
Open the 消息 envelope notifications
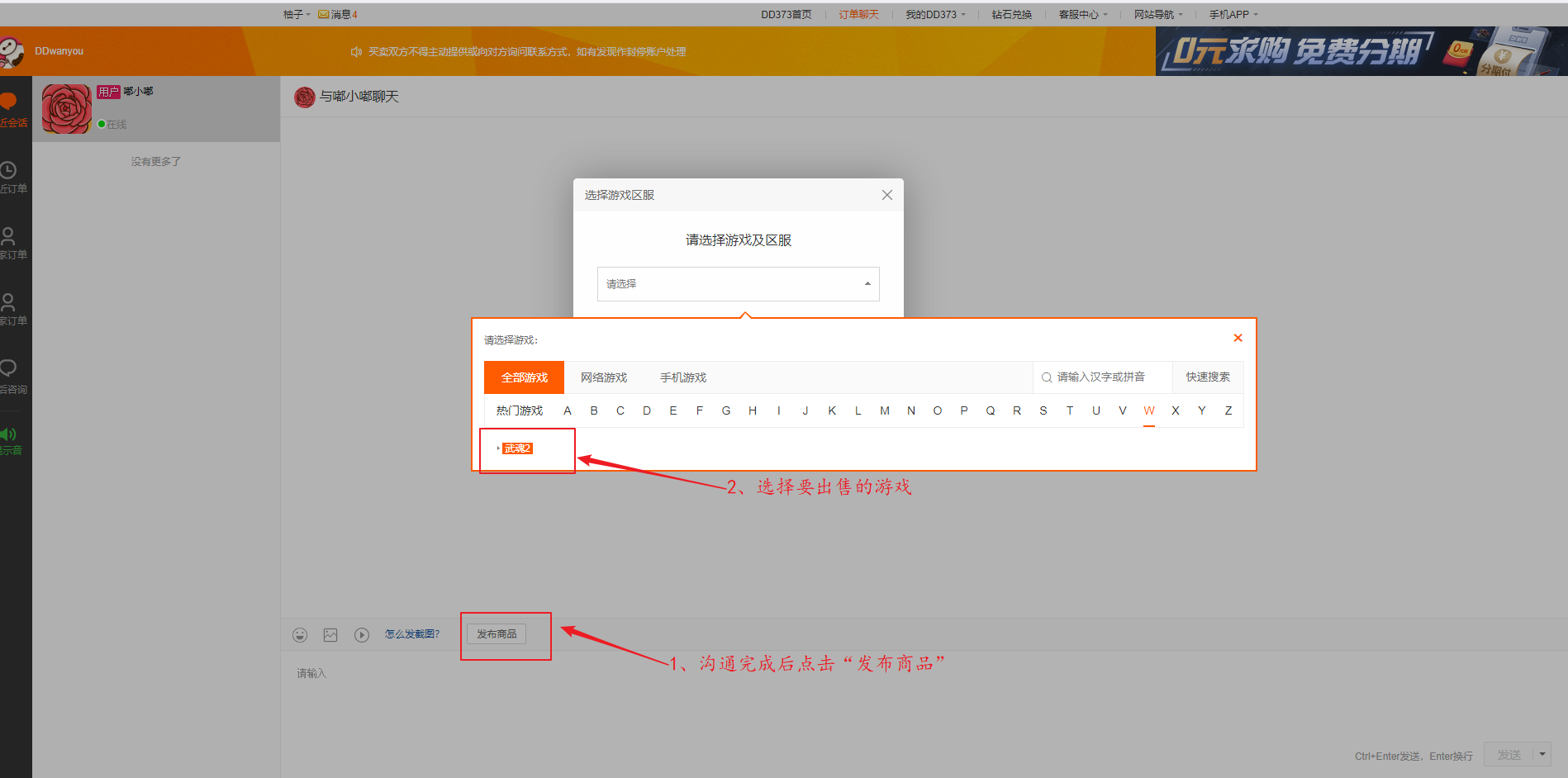click(338, 14)
